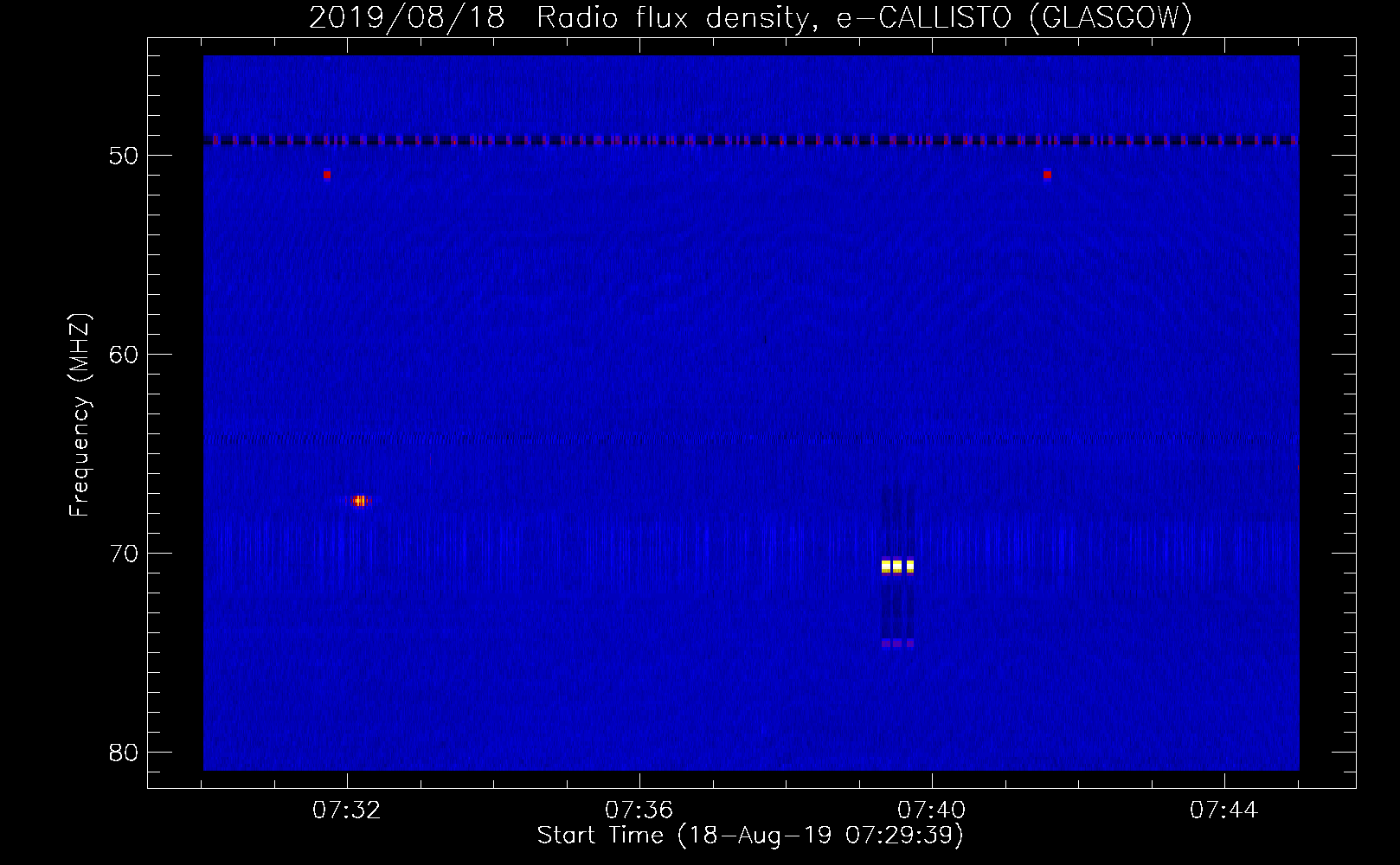
Task: Click the orange burst near 67 MHz at 07:32
Action: click(x=359, y=501)
